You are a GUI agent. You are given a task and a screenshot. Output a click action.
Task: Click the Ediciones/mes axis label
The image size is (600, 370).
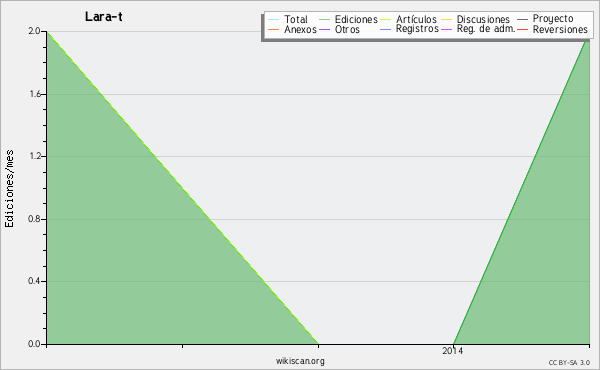tap(9, 189)
